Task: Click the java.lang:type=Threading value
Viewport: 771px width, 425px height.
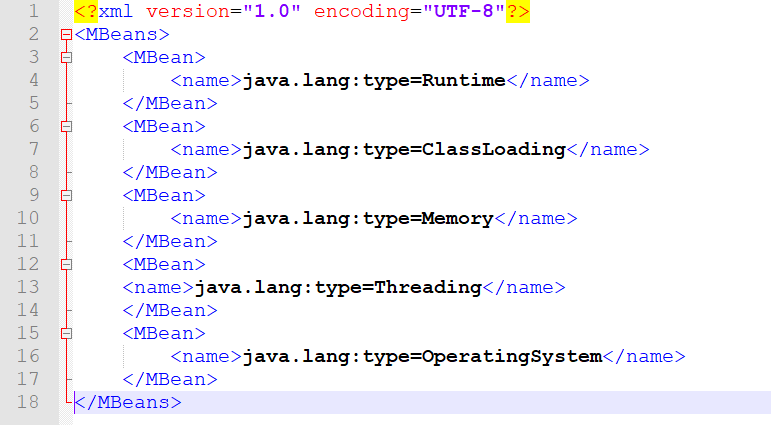Action: 338,288
